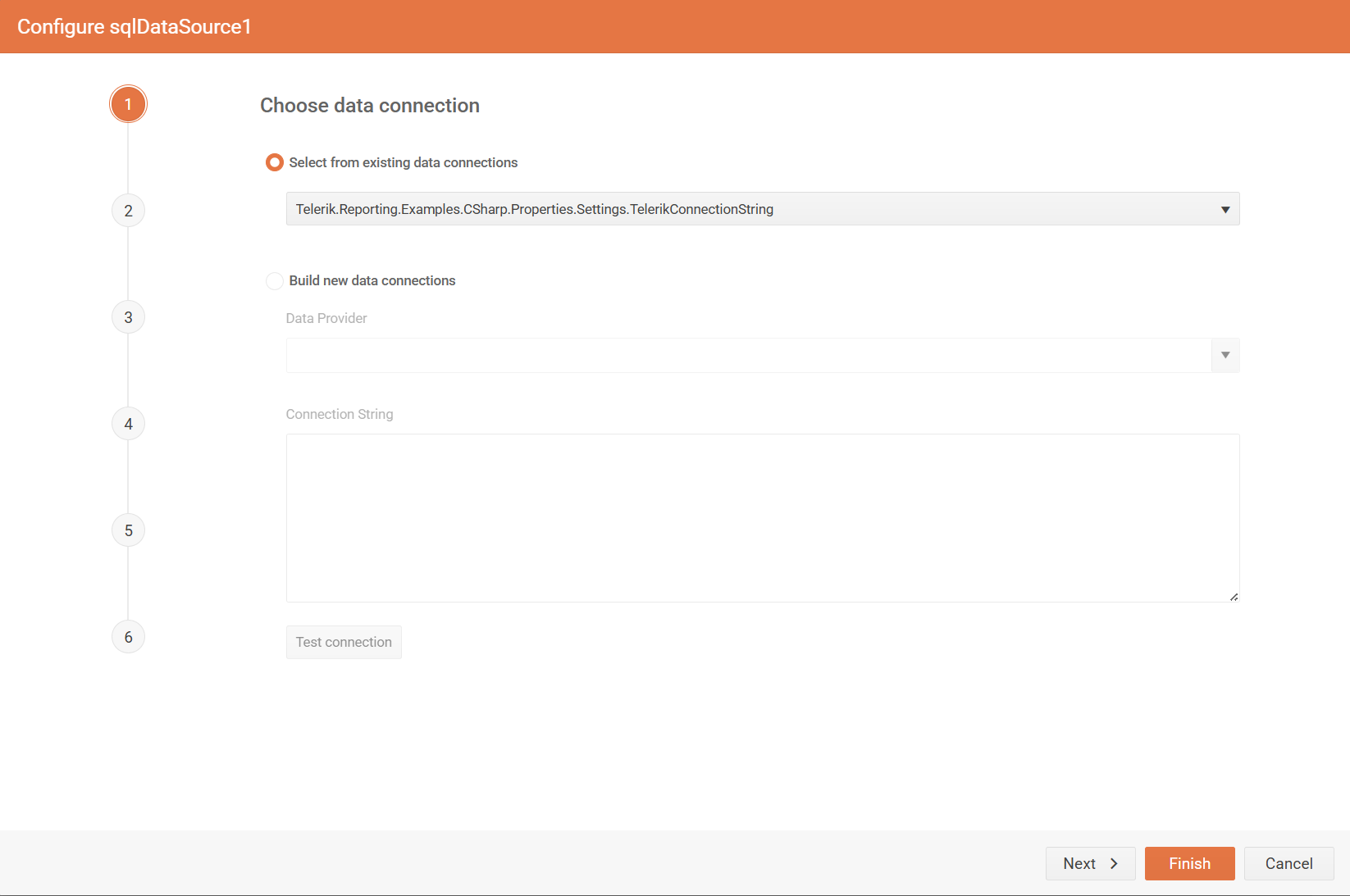Cancel the data source wizard
This screenshot has width=1350, height=896.
[1288, 863]
